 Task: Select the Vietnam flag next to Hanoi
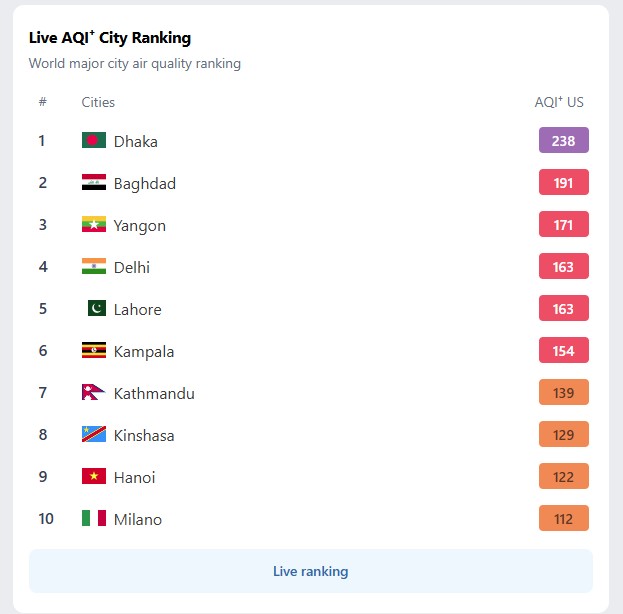(94, 476)
